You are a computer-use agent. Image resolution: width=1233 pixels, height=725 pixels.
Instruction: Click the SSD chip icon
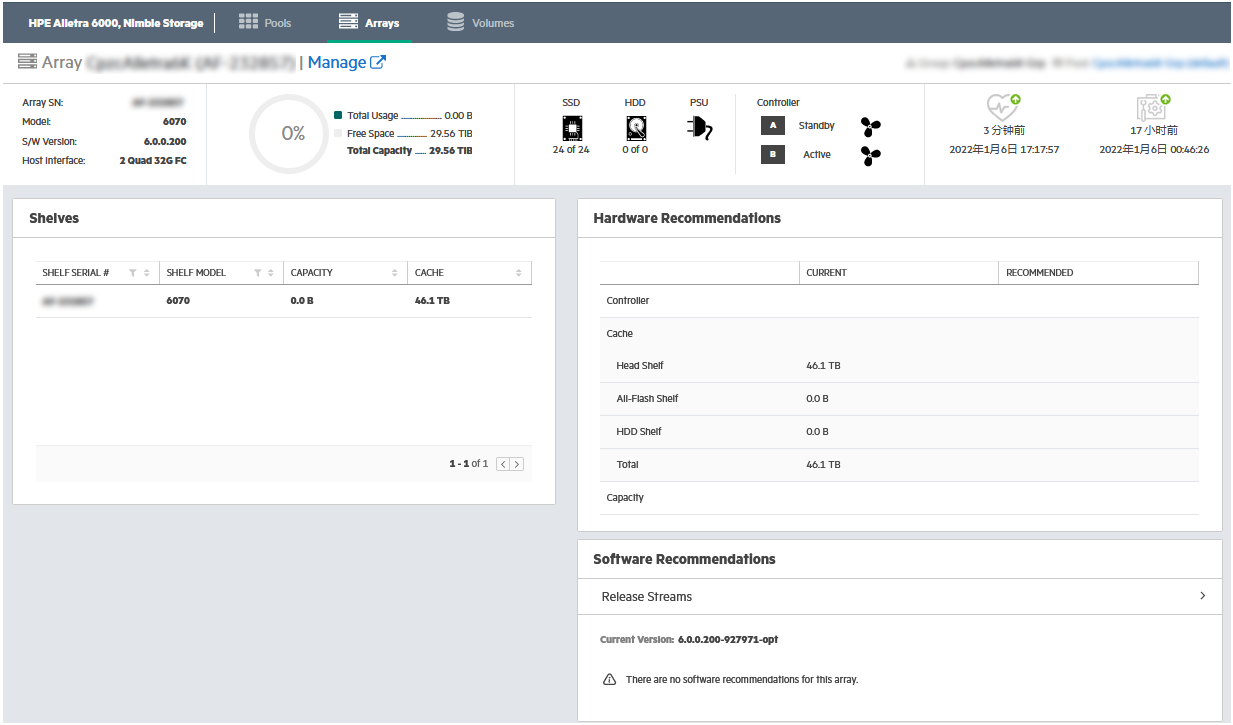(x=571, y=128)
